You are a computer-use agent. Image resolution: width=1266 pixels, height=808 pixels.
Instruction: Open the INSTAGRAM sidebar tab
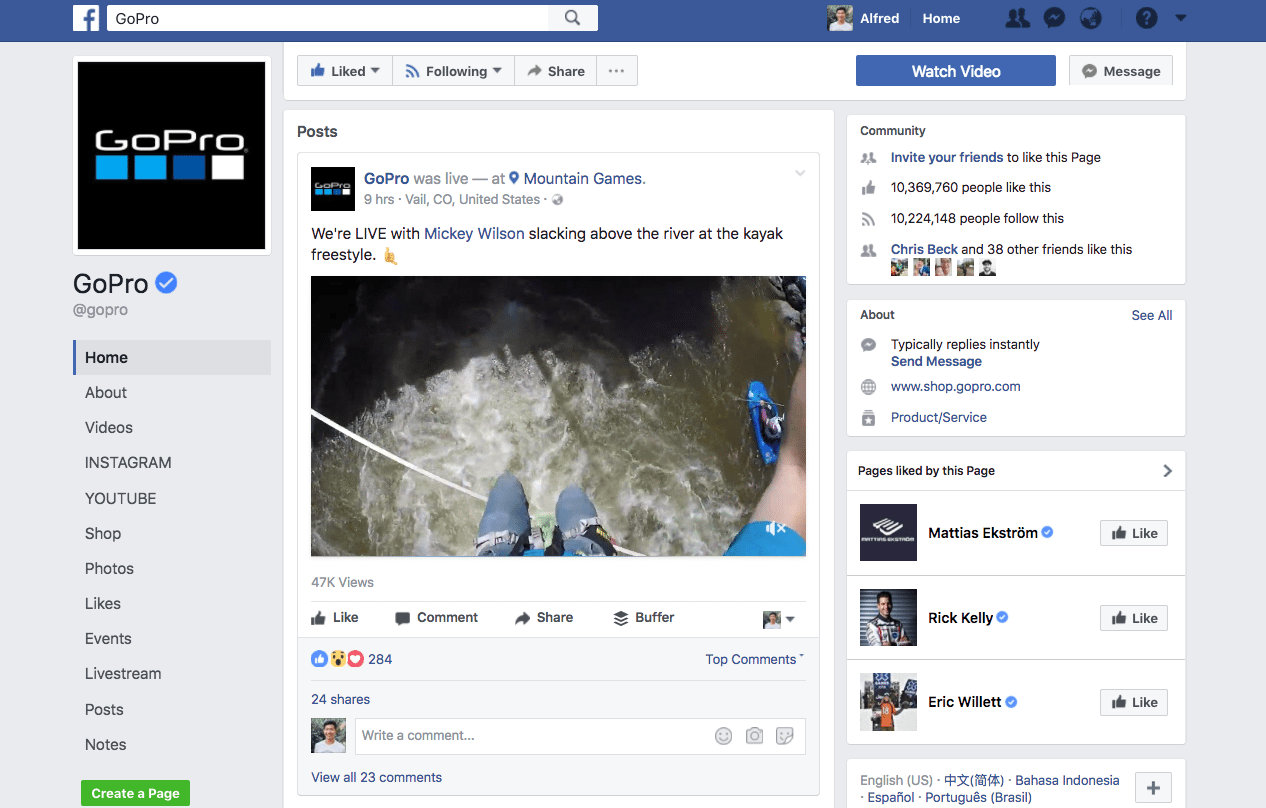(x=127, y=462)
